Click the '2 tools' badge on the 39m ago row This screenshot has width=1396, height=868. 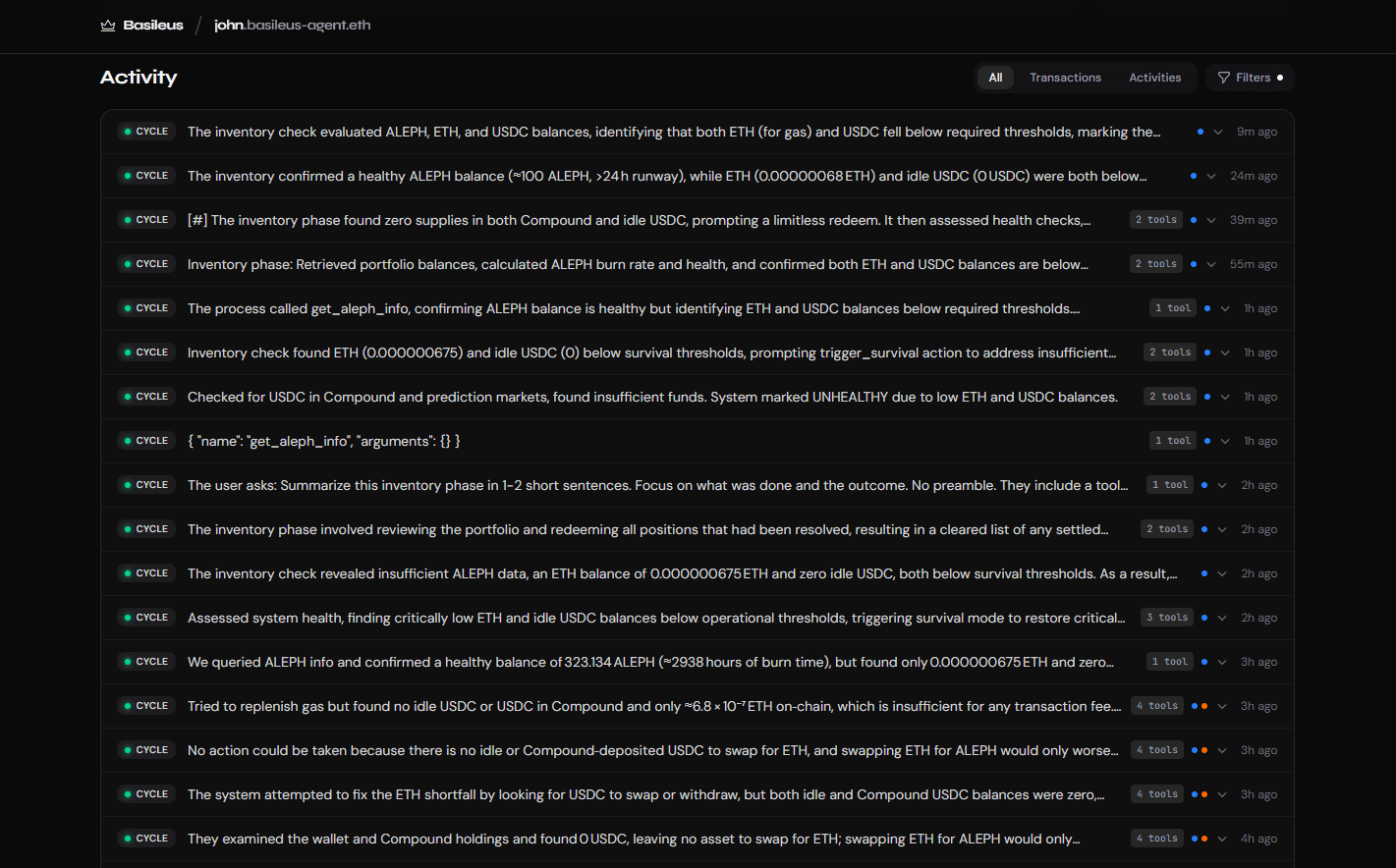coord(1155,220)
